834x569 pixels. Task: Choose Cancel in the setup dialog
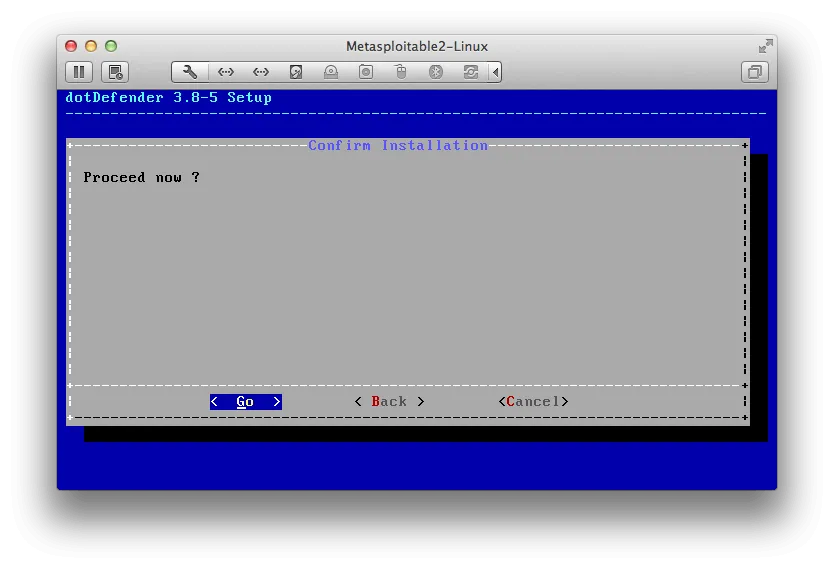(x=533, y=402)
